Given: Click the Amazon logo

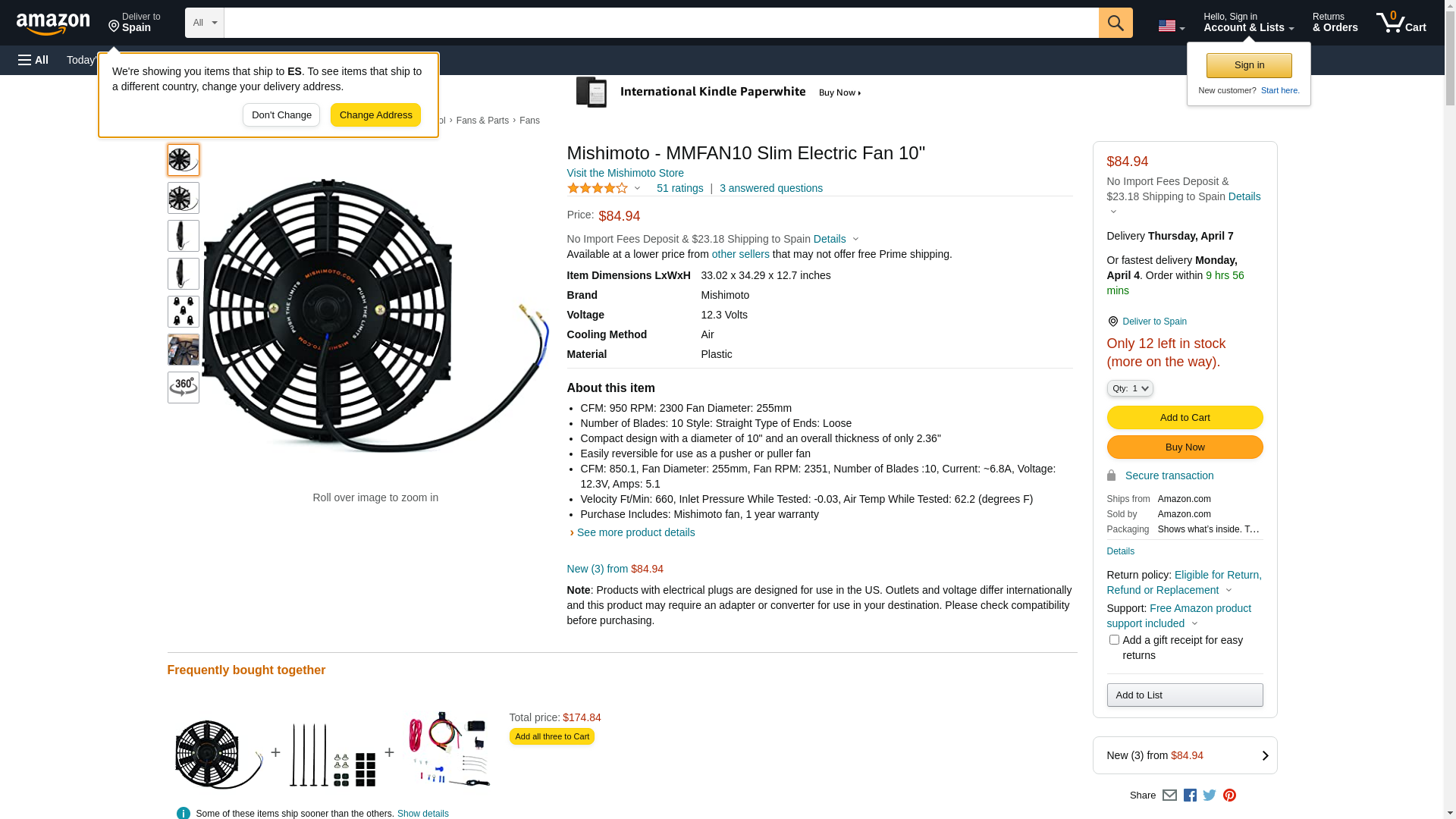Looking at the screenshot, I should [x=53, y=24].
